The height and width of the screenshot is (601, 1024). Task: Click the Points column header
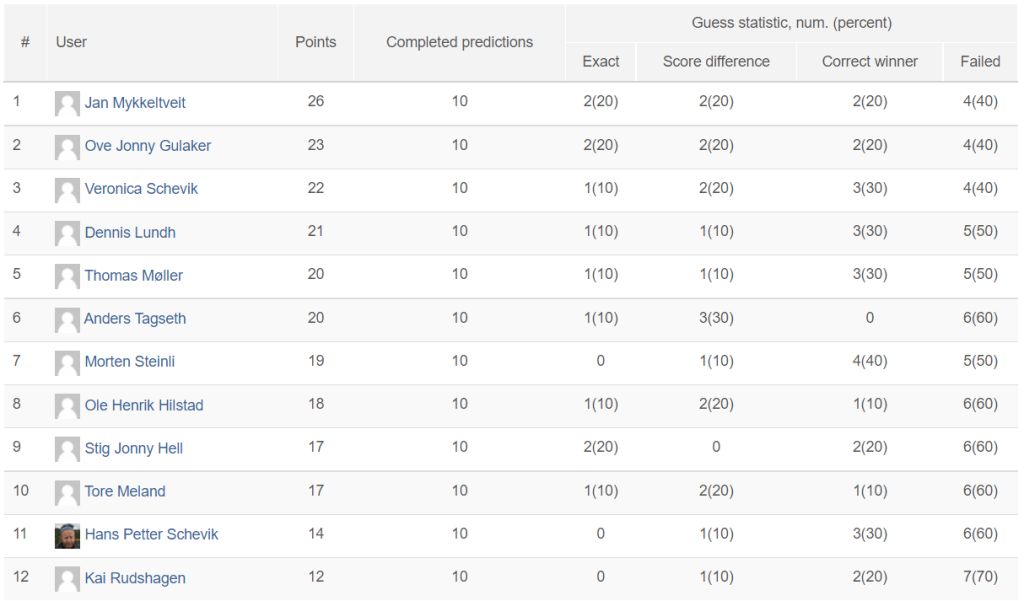(x=316, y=42)
